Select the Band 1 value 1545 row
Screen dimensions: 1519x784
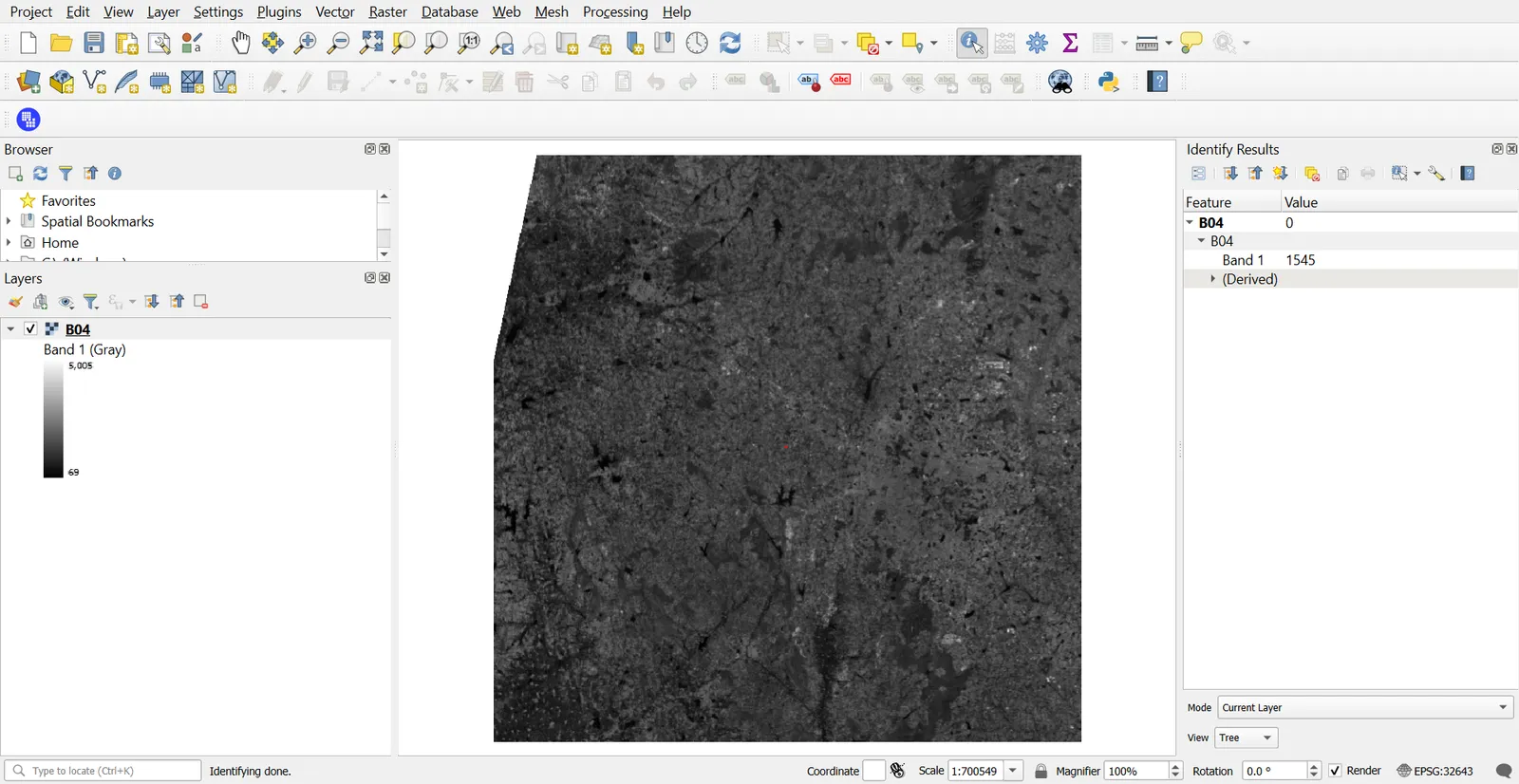tap(1350, 260)
